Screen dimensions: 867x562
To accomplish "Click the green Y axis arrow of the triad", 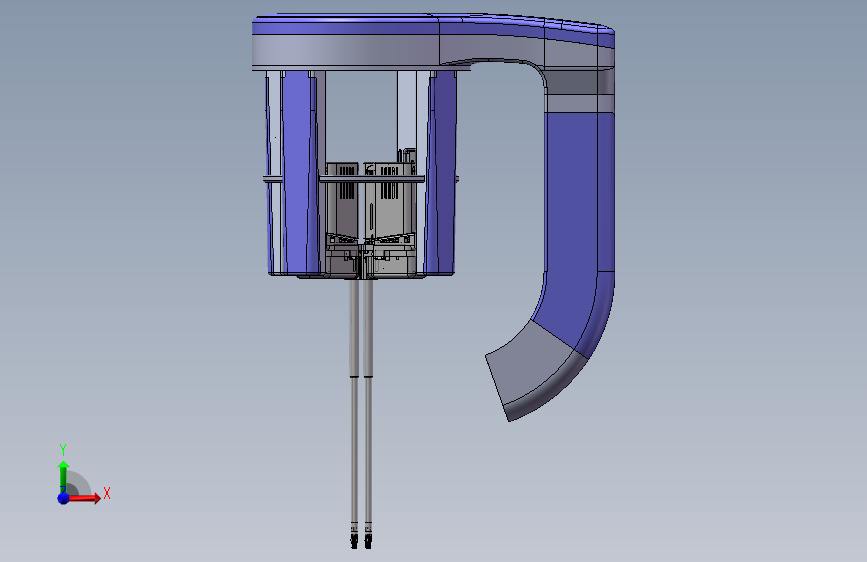I will (x=64, y=478).
